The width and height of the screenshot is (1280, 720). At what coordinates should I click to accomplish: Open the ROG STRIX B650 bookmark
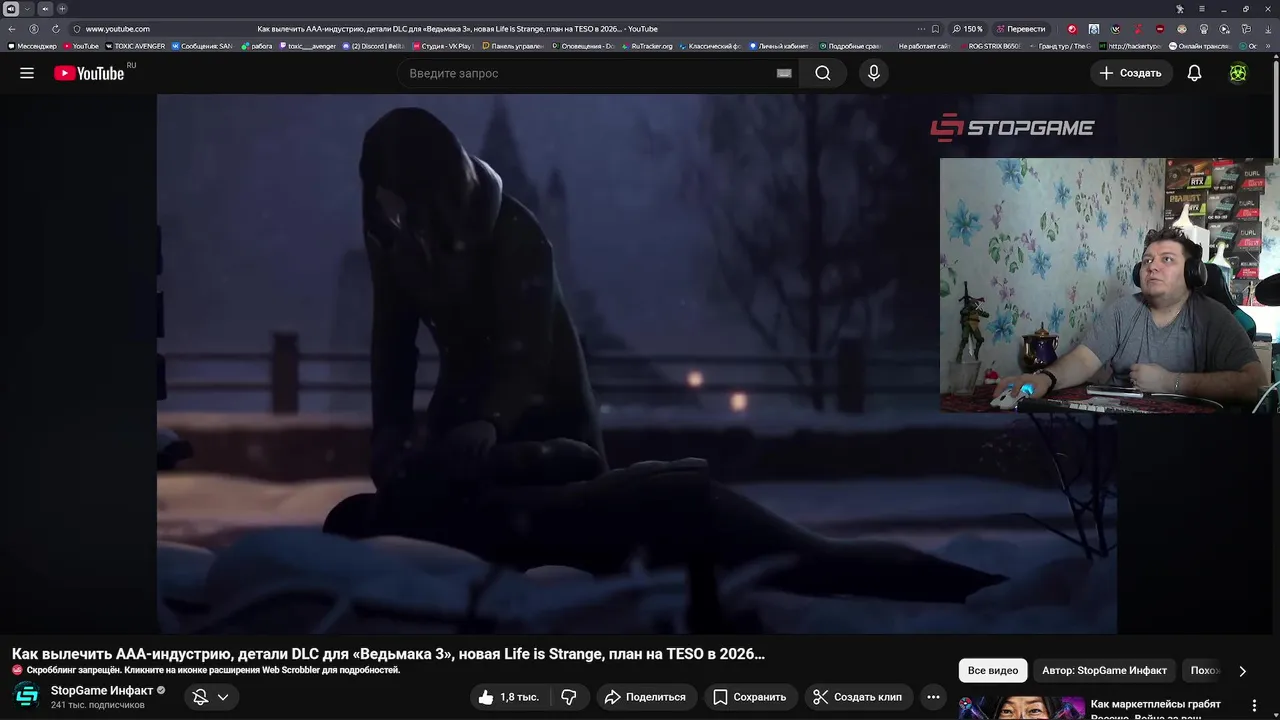click(x=990, y=46)
